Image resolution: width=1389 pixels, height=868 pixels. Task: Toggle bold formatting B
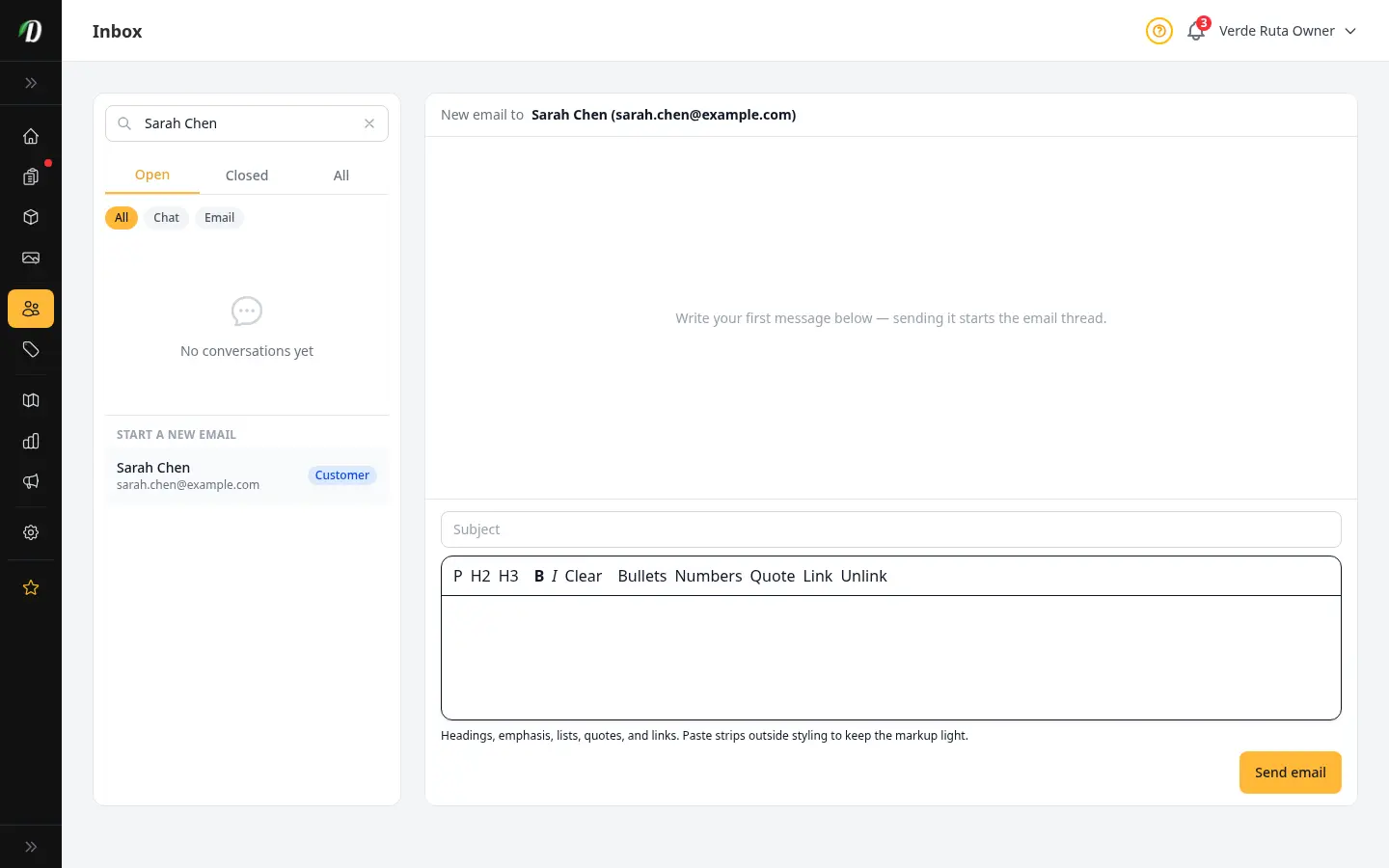pos(539,576)
